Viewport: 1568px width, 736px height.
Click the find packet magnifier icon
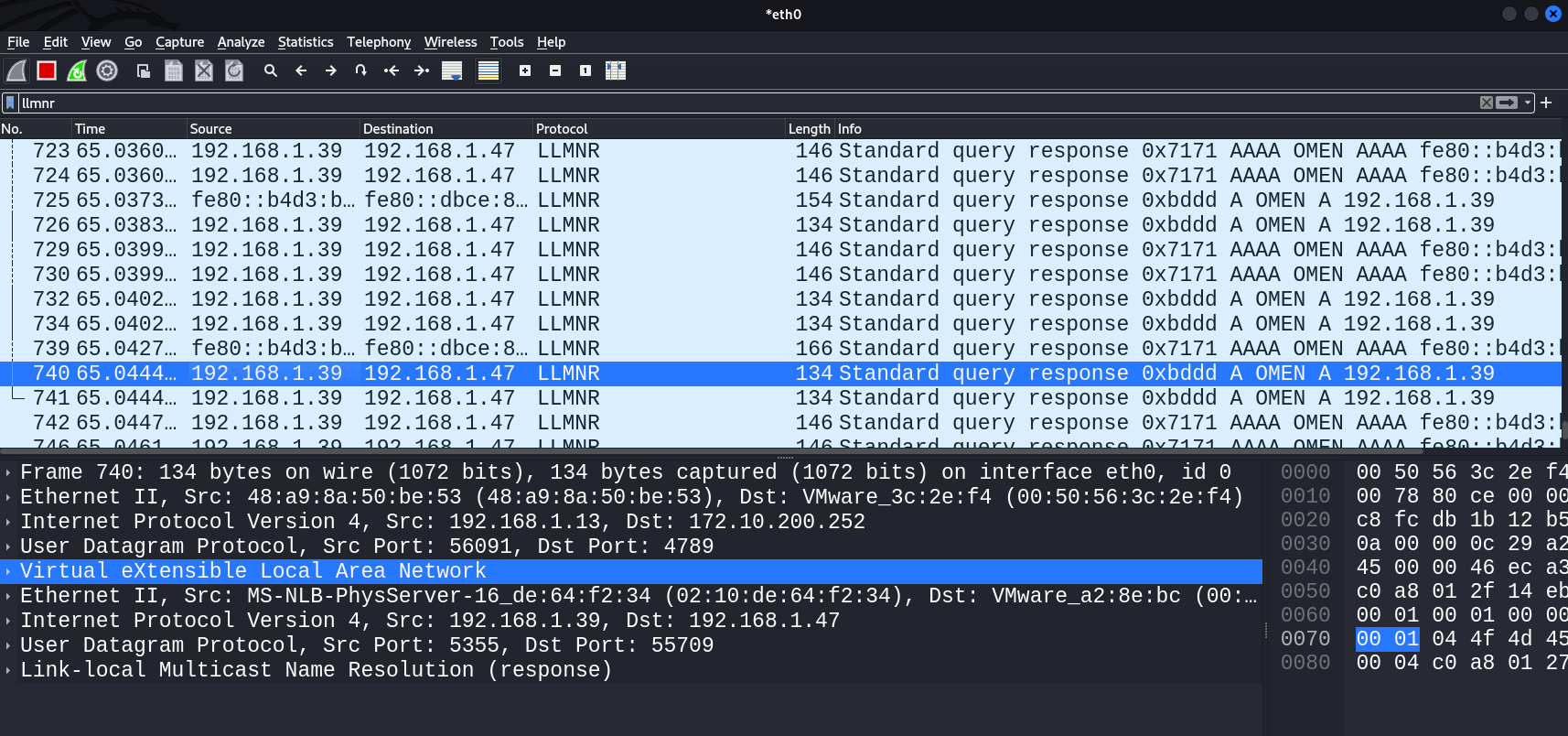tap(270, 70)
